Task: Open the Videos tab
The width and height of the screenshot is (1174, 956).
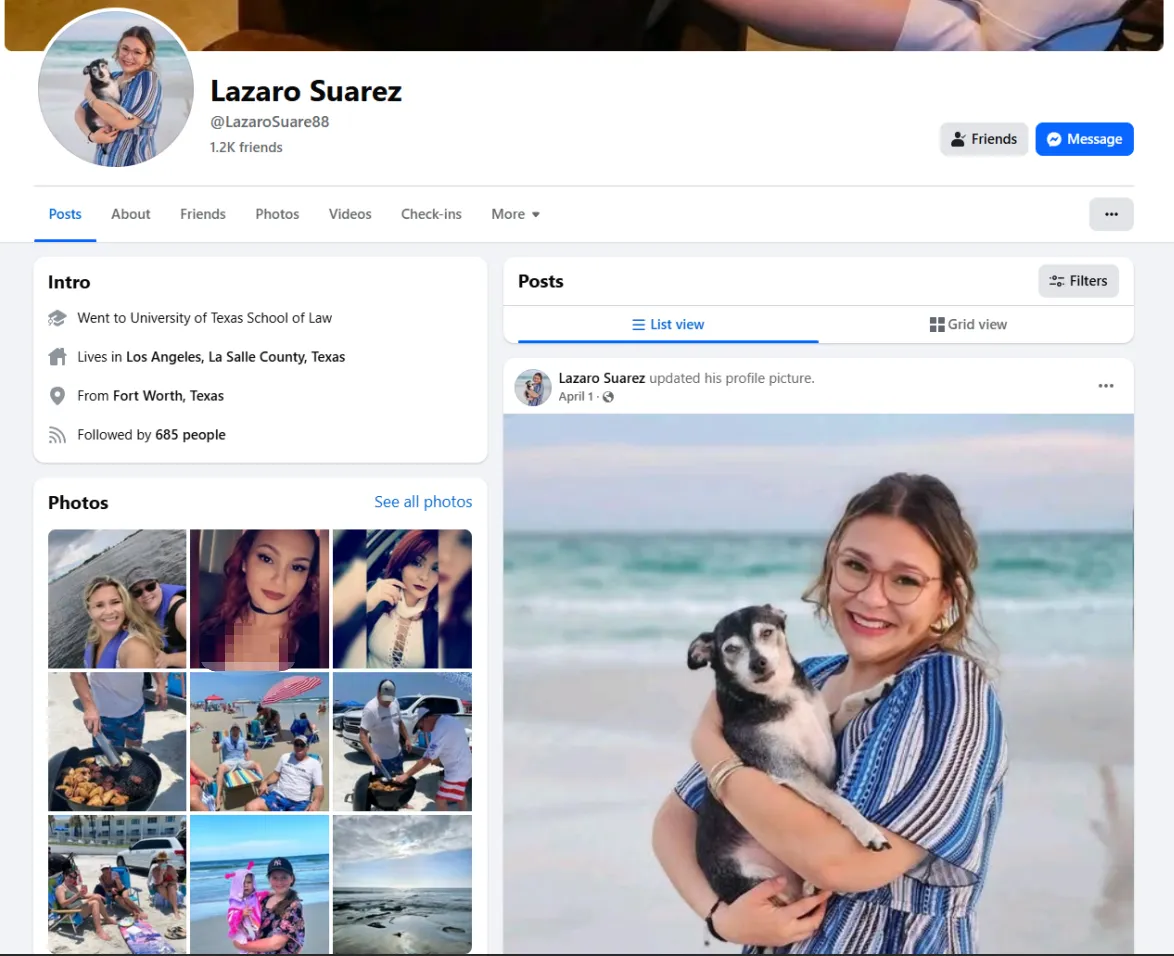Action: (350, 214)
